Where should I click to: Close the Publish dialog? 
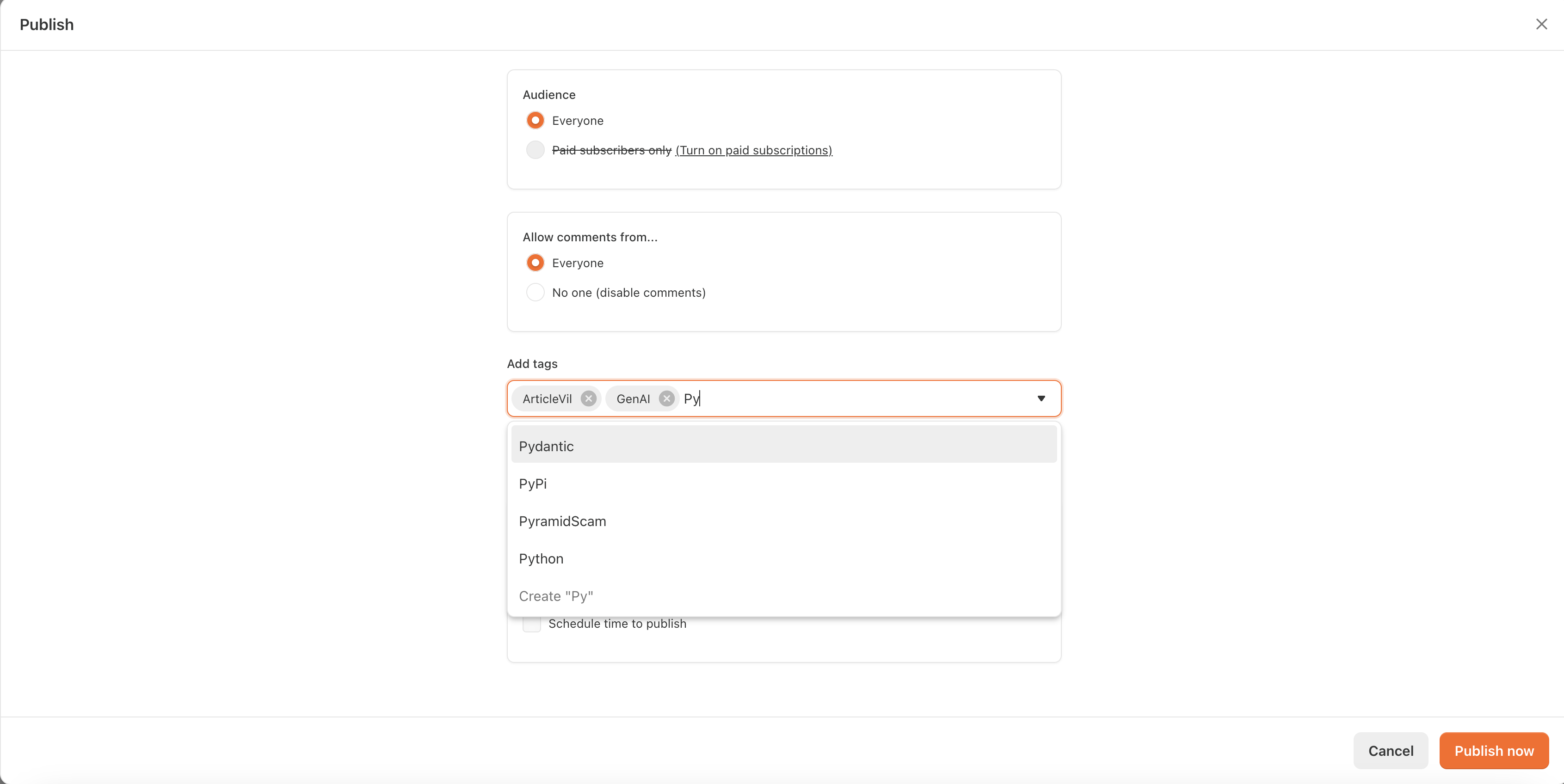tap(1541, 24)
